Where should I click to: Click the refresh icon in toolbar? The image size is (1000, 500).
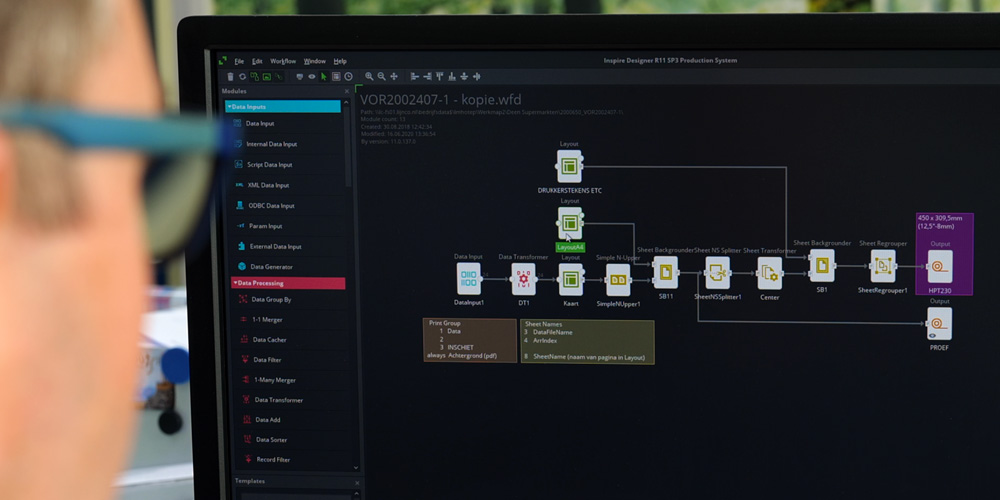click(x=242, y=77)
